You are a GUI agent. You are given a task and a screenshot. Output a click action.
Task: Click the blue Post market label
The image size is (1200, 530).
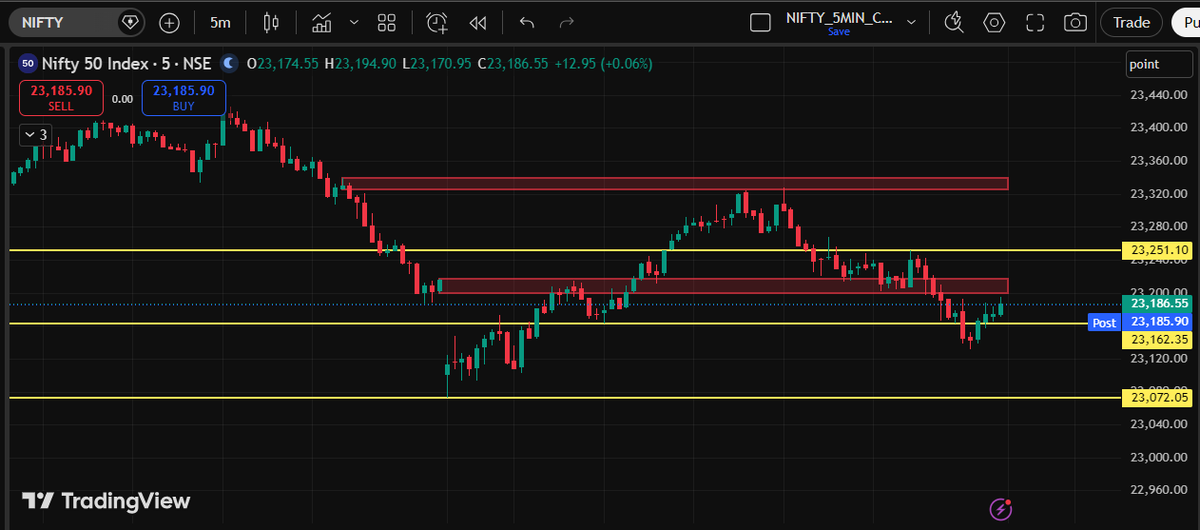pos(1104,322)
